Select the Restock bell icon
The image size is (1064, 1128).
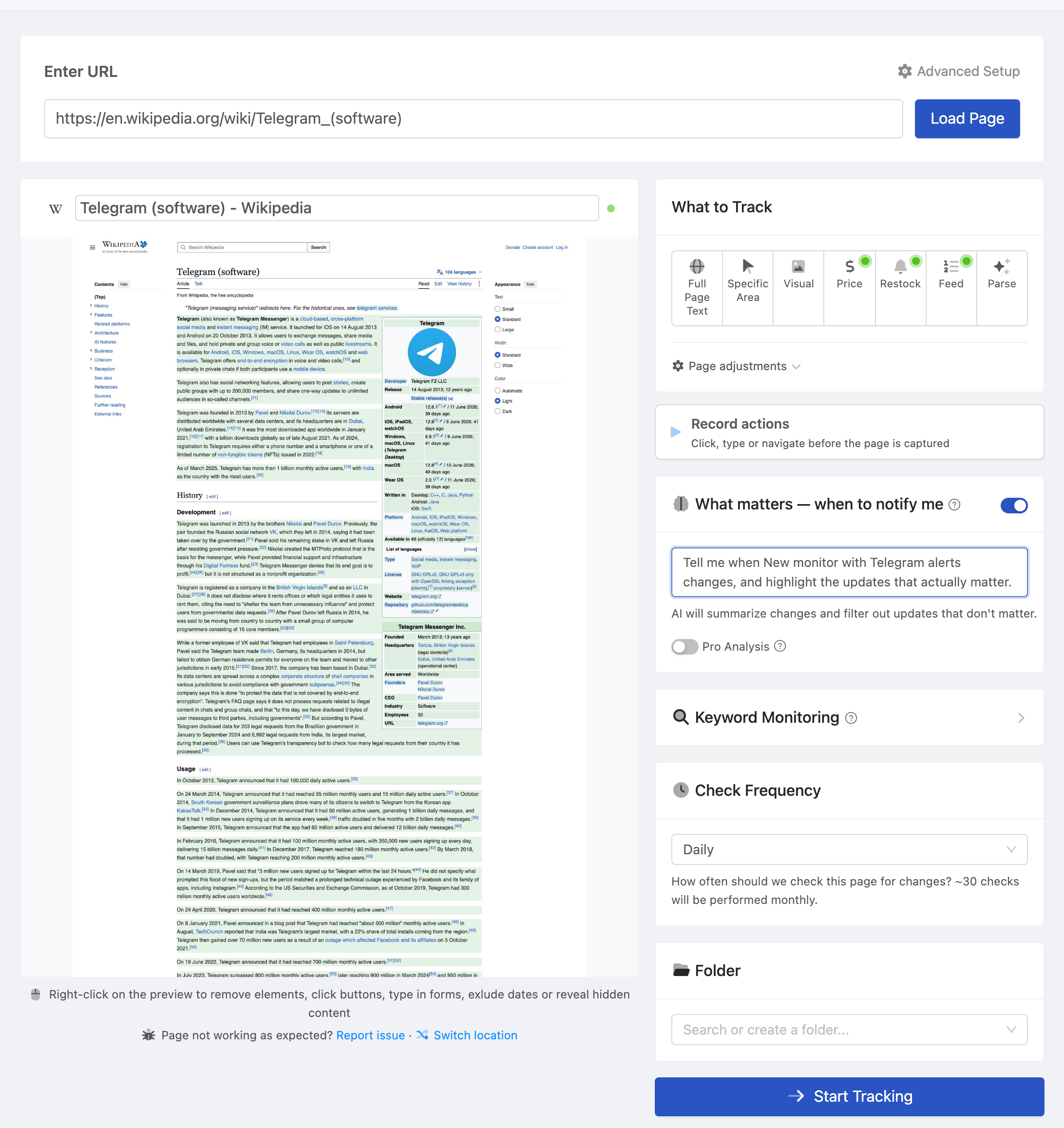(x=900, y=266)
